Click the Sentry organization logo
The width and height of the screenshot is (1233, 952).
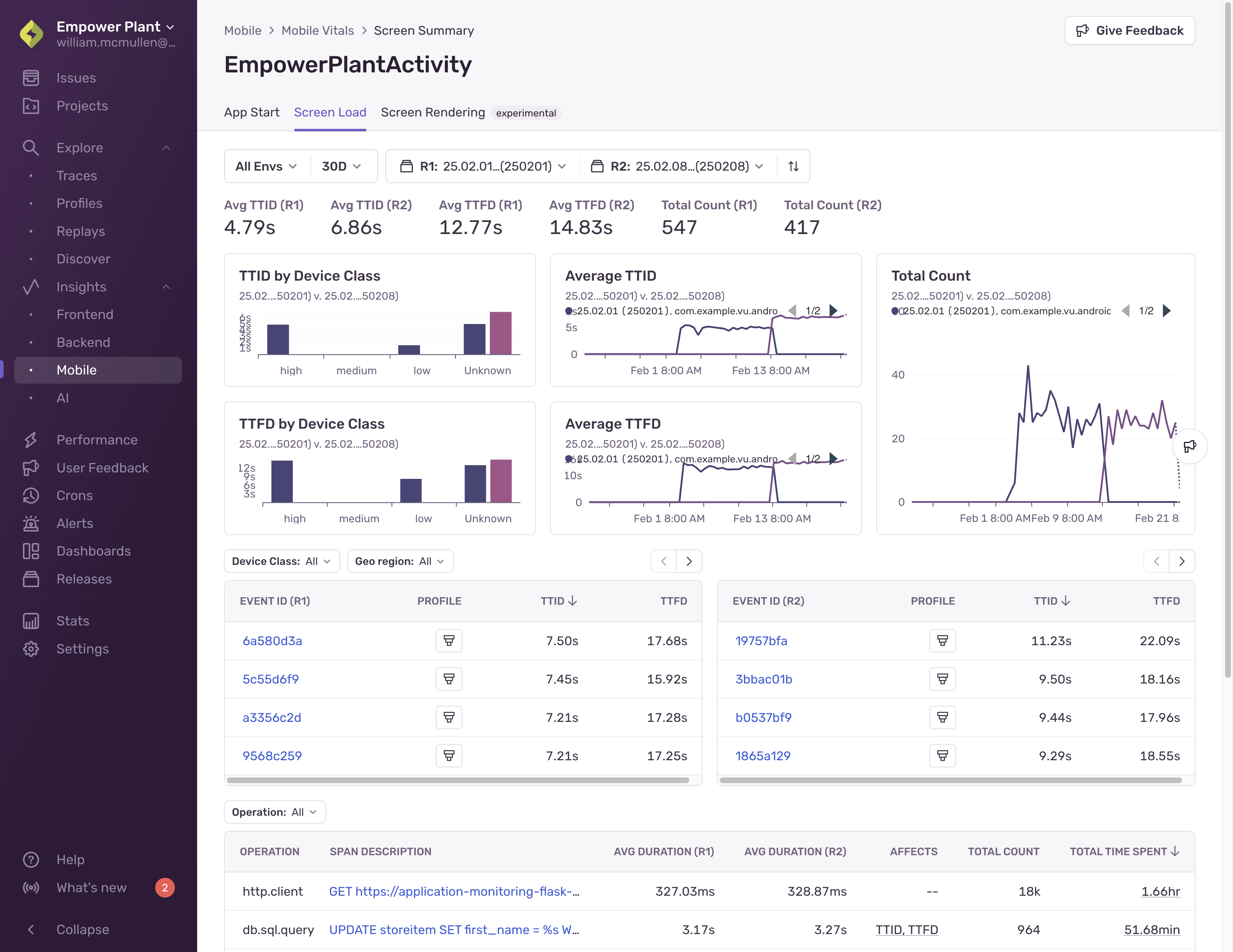(32, 34)
